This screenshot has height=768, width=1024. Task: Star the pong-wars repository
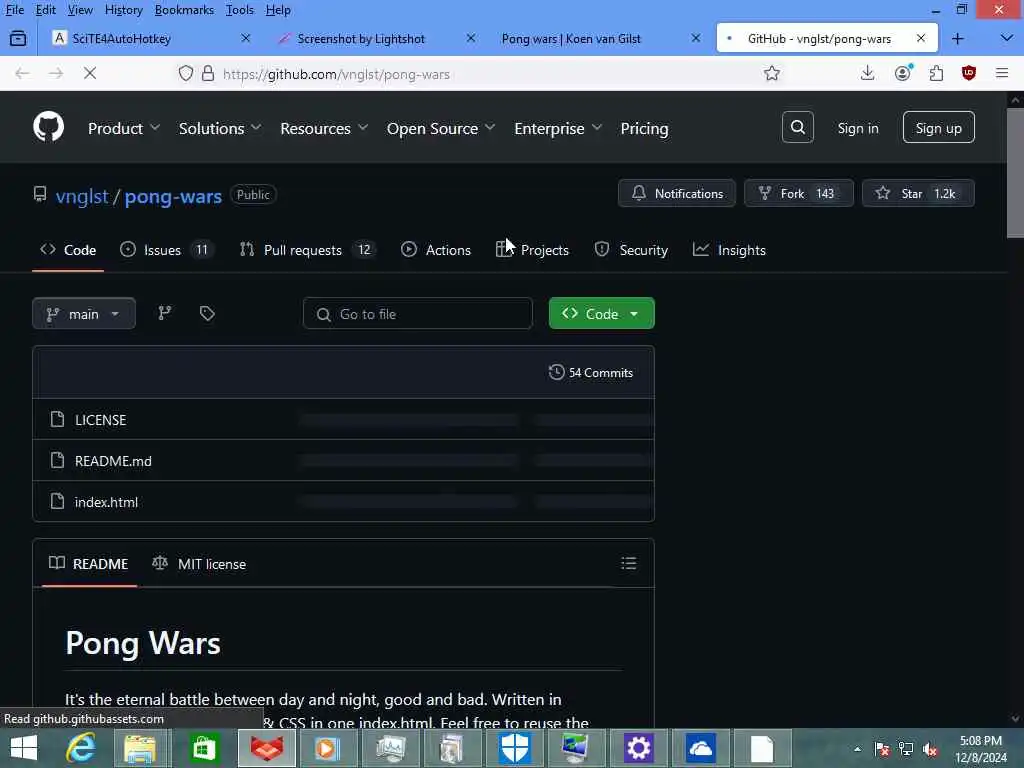click(918, 193)
